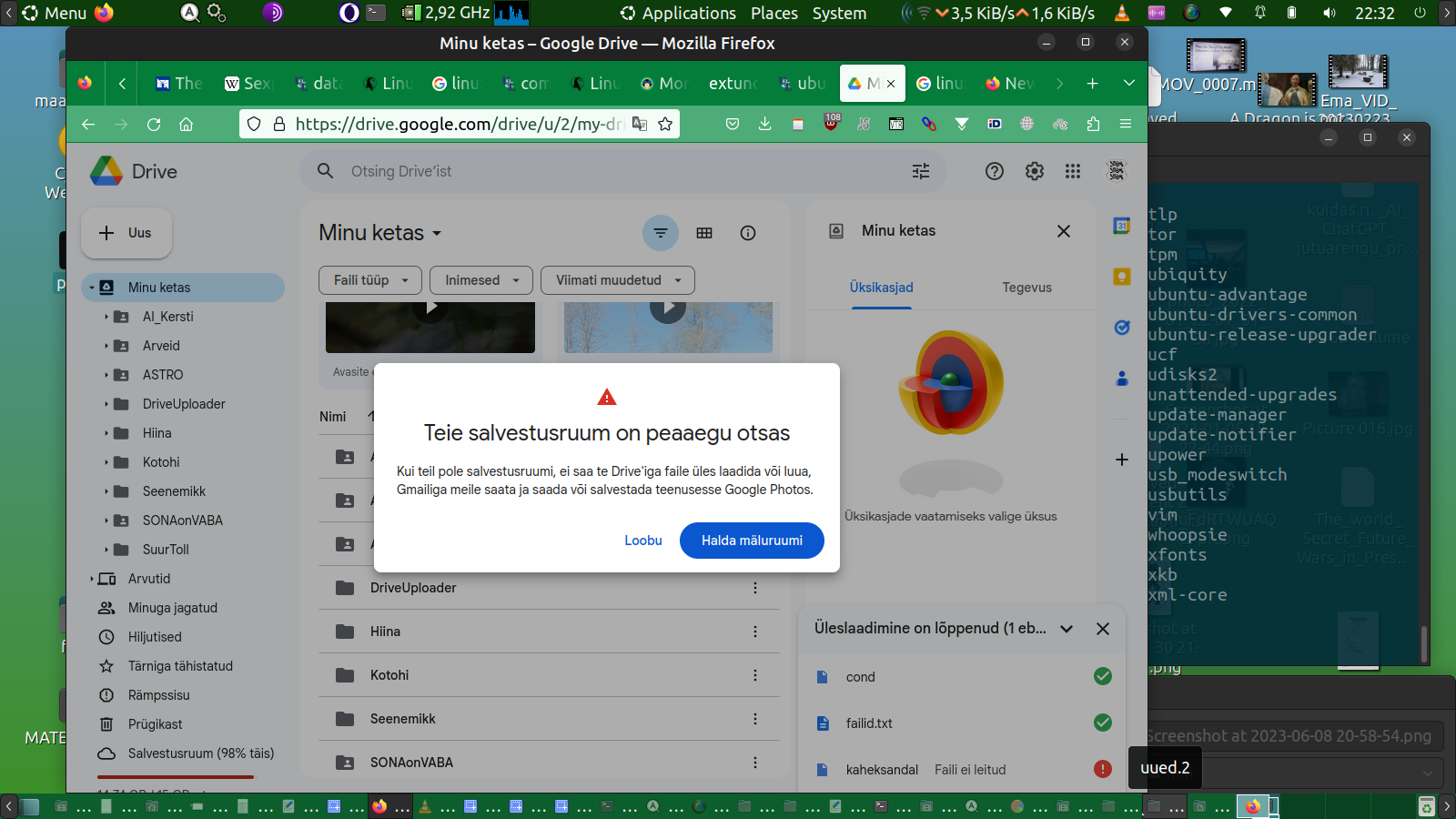Switch to Tegevus tab
The height and width of the screenshot is (819, 1456).
coord(1027,288)
